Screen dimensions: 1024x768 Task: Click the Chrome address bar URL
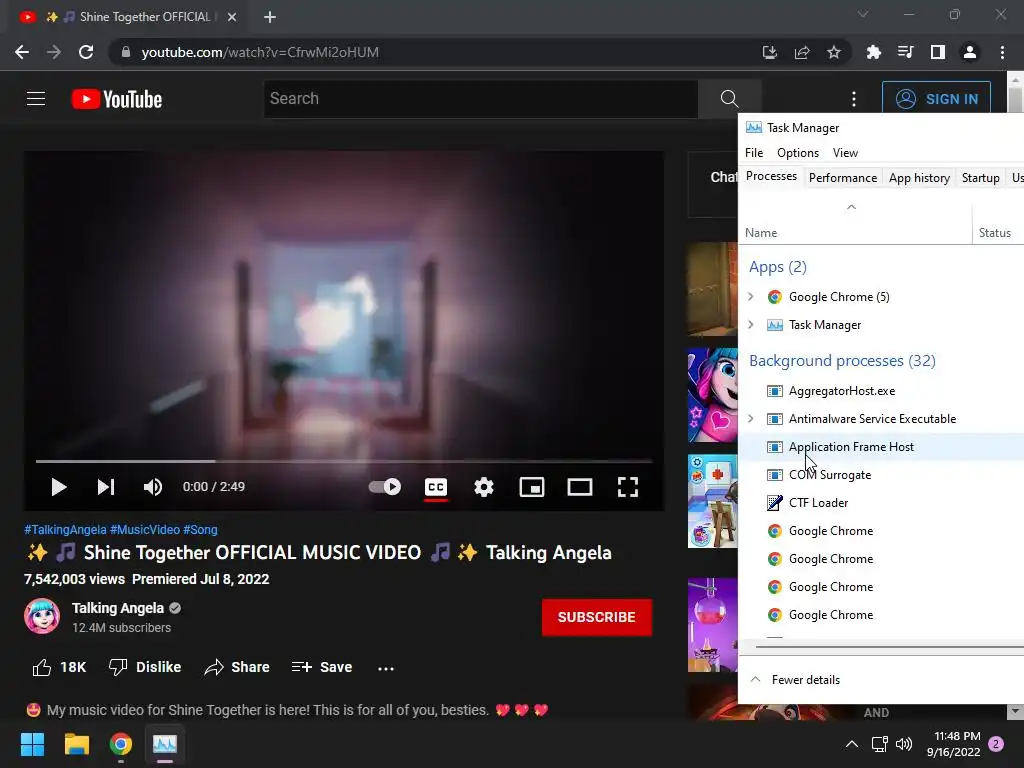point(260,52)
